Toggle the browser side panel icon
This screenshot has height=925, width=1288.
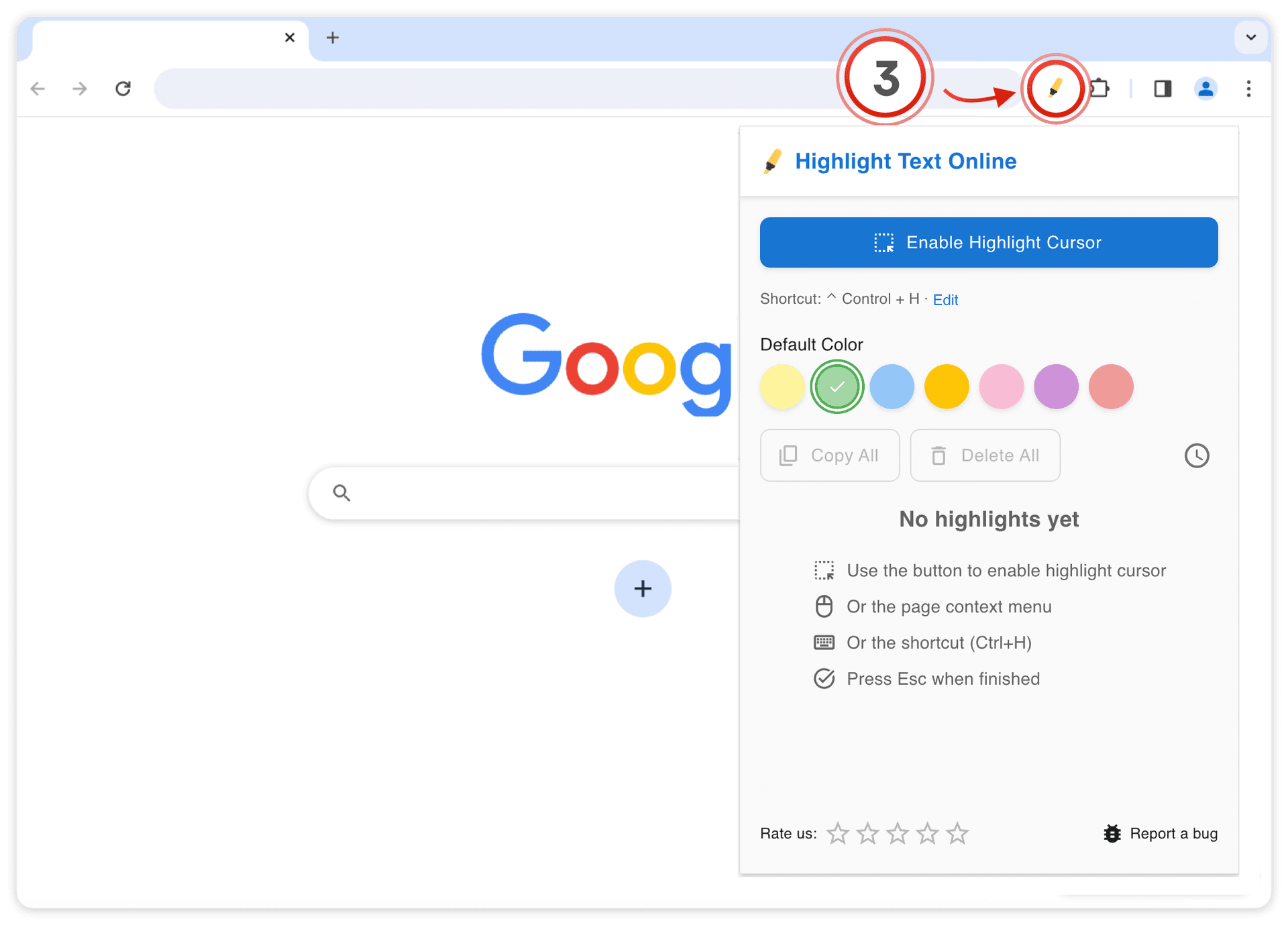point(1163,88)
